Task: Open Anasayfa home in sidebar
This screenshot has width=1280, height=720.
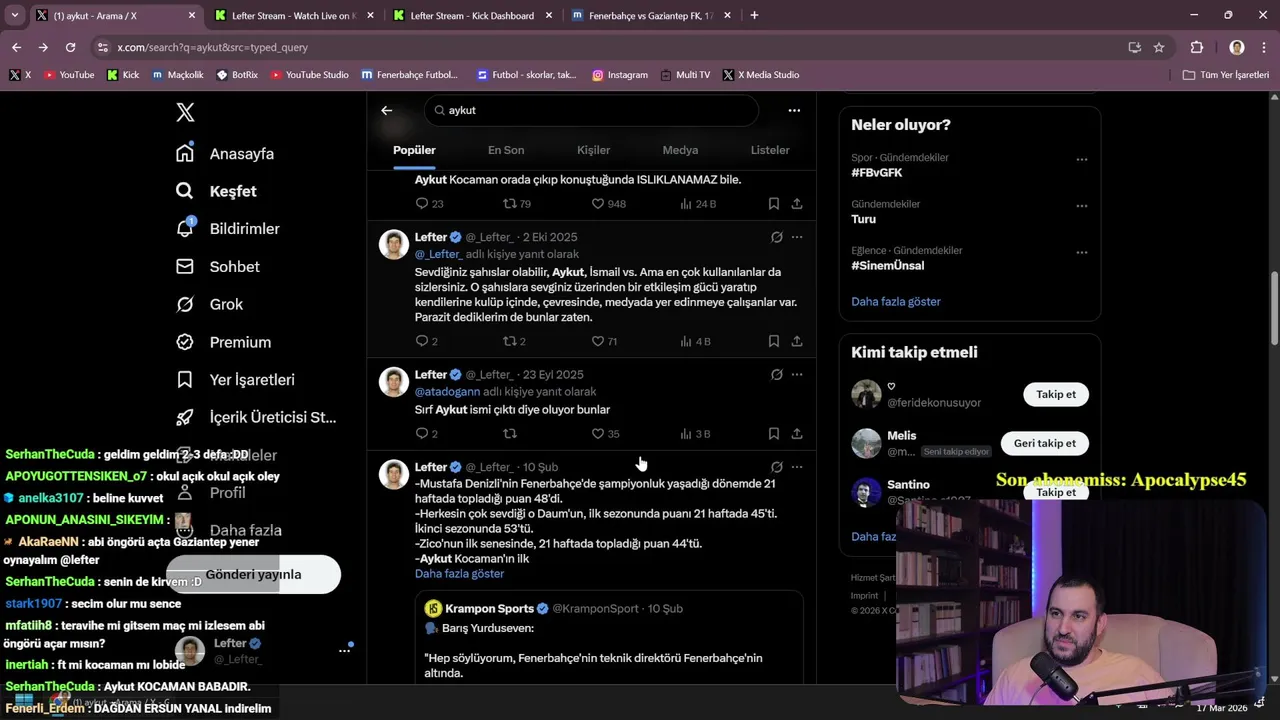Action: (225, 153)
